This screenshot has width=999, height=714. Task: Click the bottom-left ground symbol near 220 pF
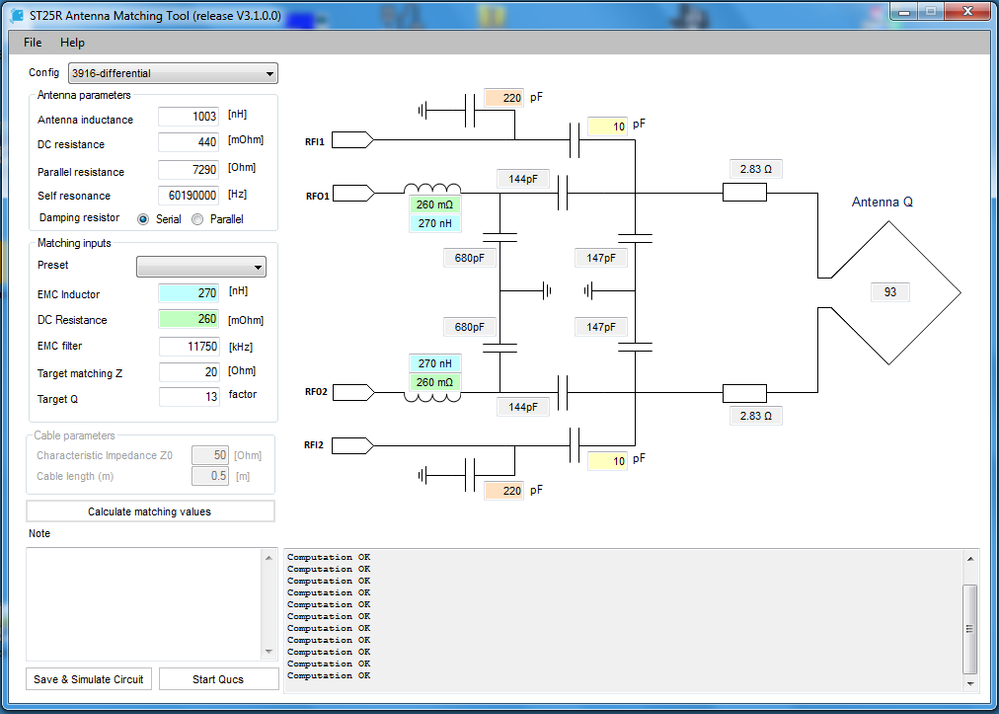tap(422, 475)
